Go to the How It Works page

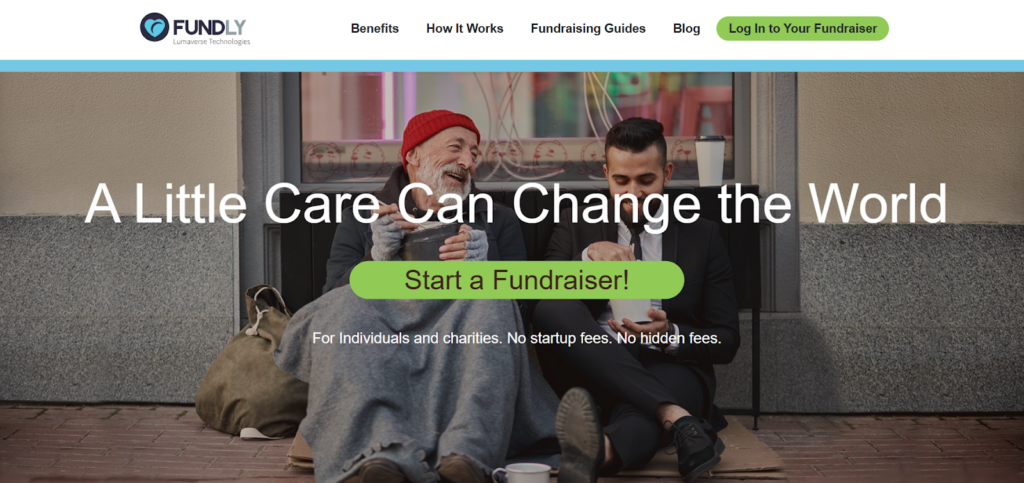(465, 29)
